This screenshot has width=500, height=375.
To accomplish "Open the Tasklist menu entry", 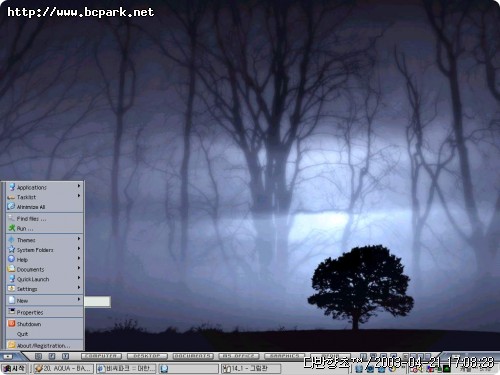I will [44, 197].
